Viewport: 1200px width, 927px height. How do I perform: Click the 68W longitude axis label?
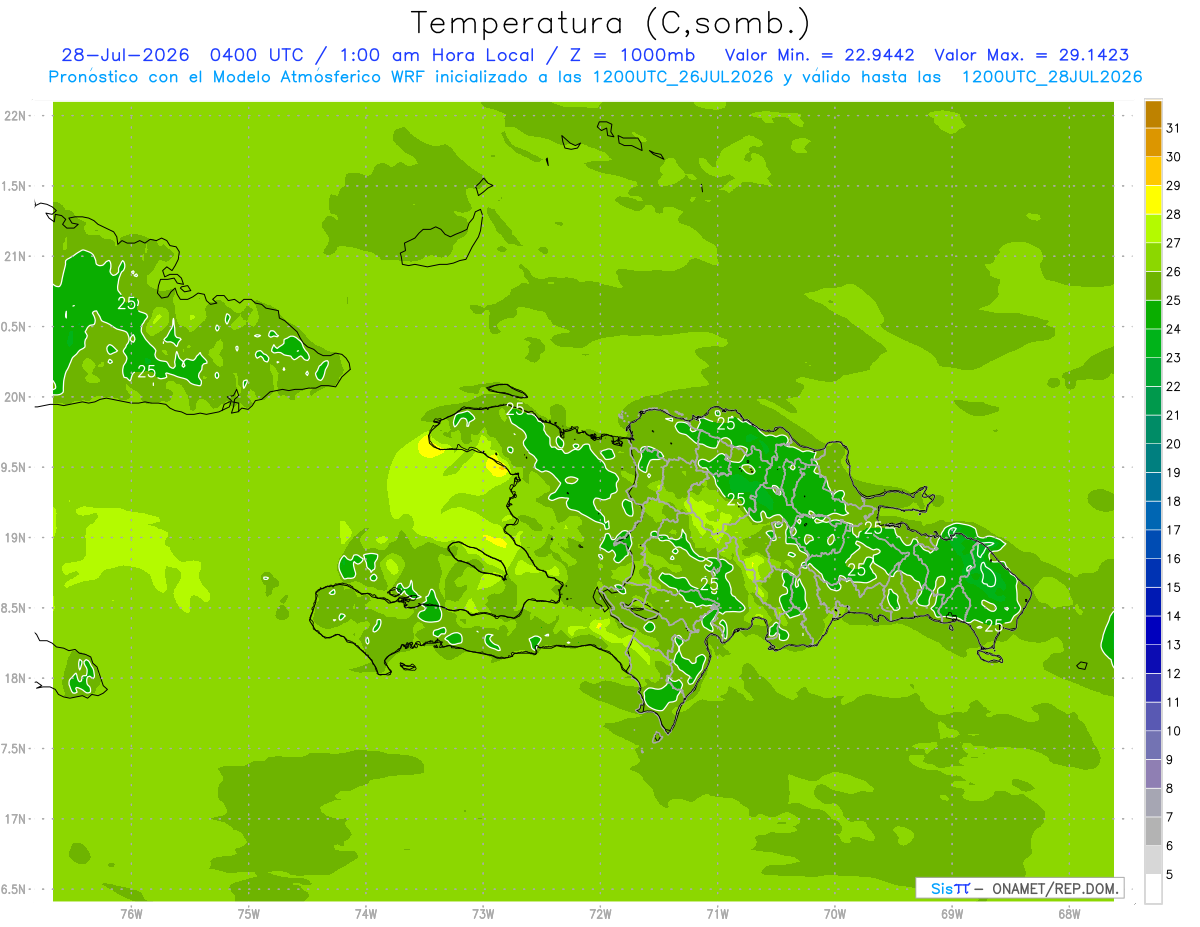pos(1068,913)
